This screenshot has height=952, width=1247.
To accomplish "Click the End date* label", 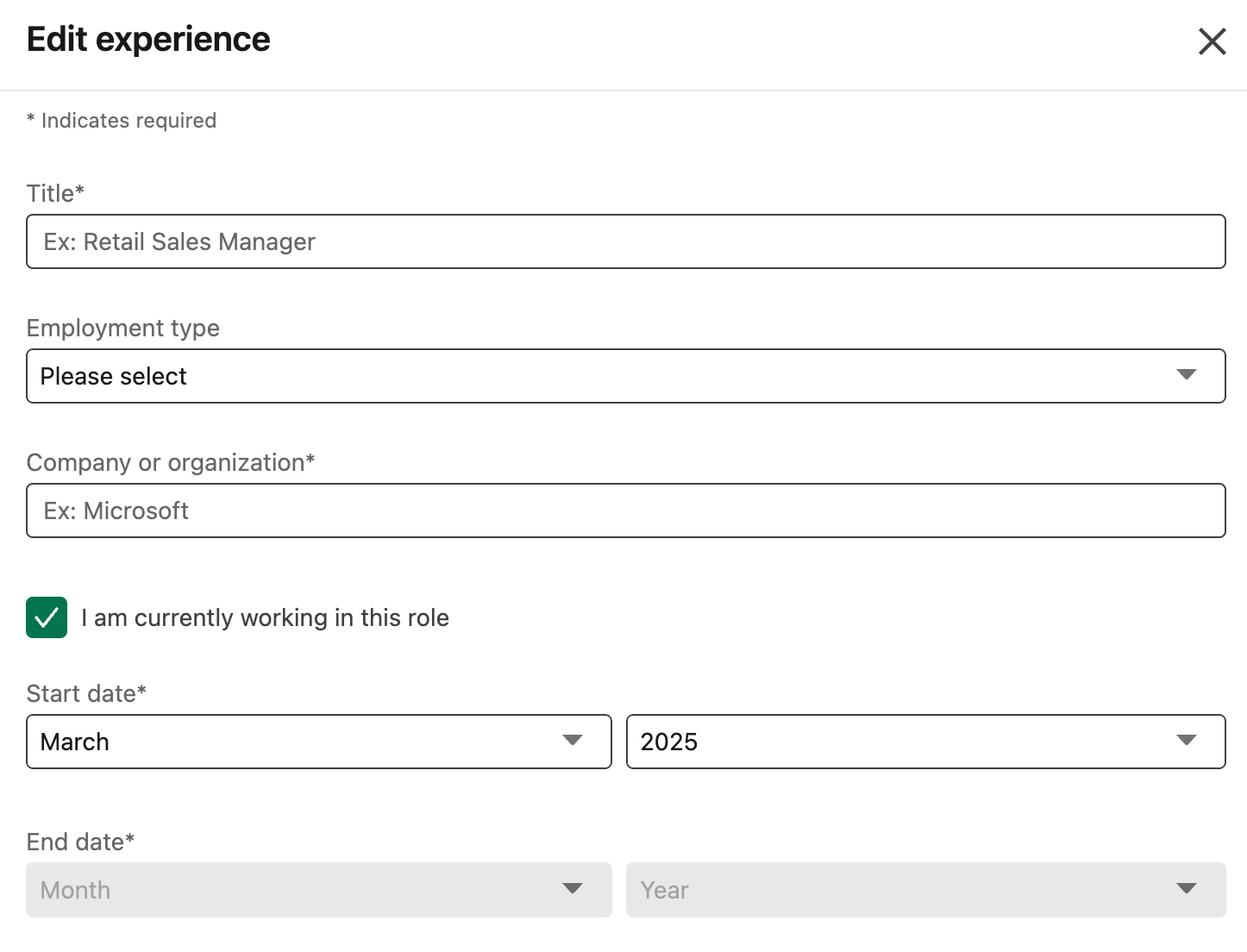I will (x=80, y=842).
